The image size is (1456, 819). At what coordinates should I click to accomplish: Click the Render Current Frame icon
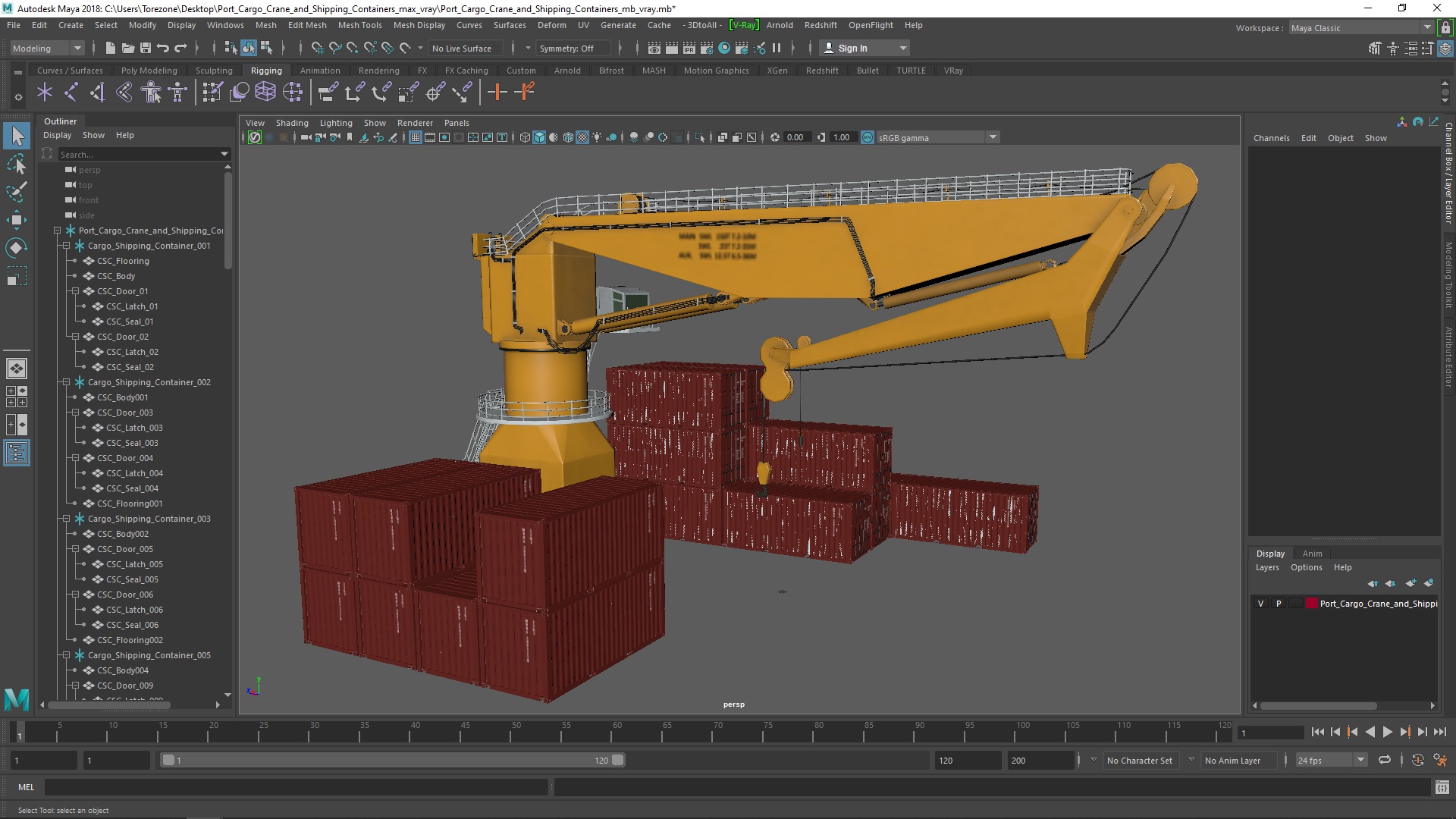[671, 48]
